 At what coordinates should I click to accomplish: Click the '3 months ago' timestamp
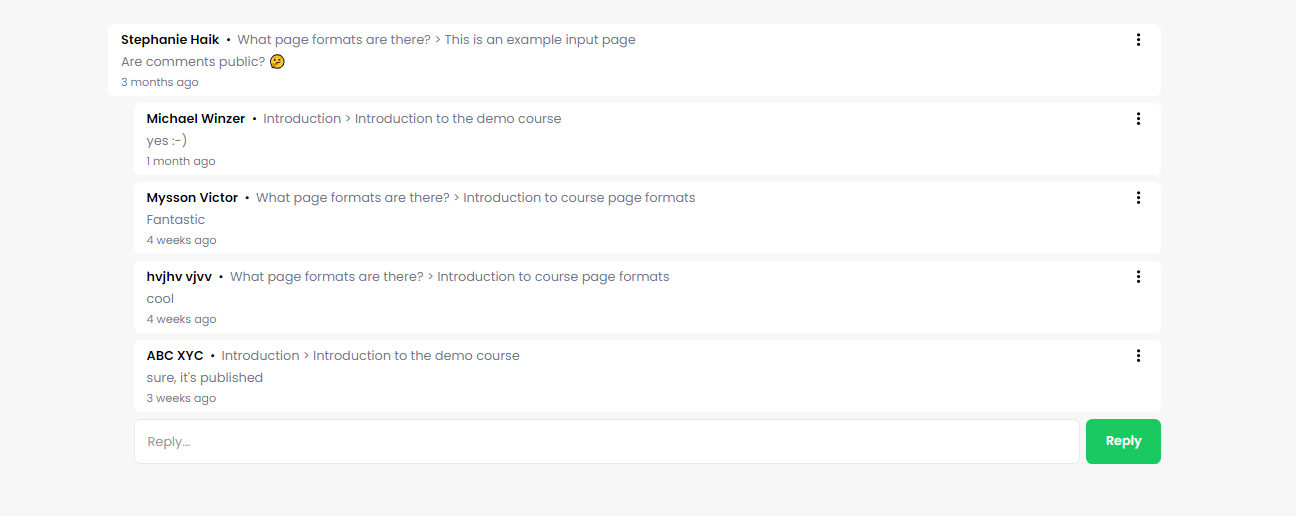(x=160, y=82)
